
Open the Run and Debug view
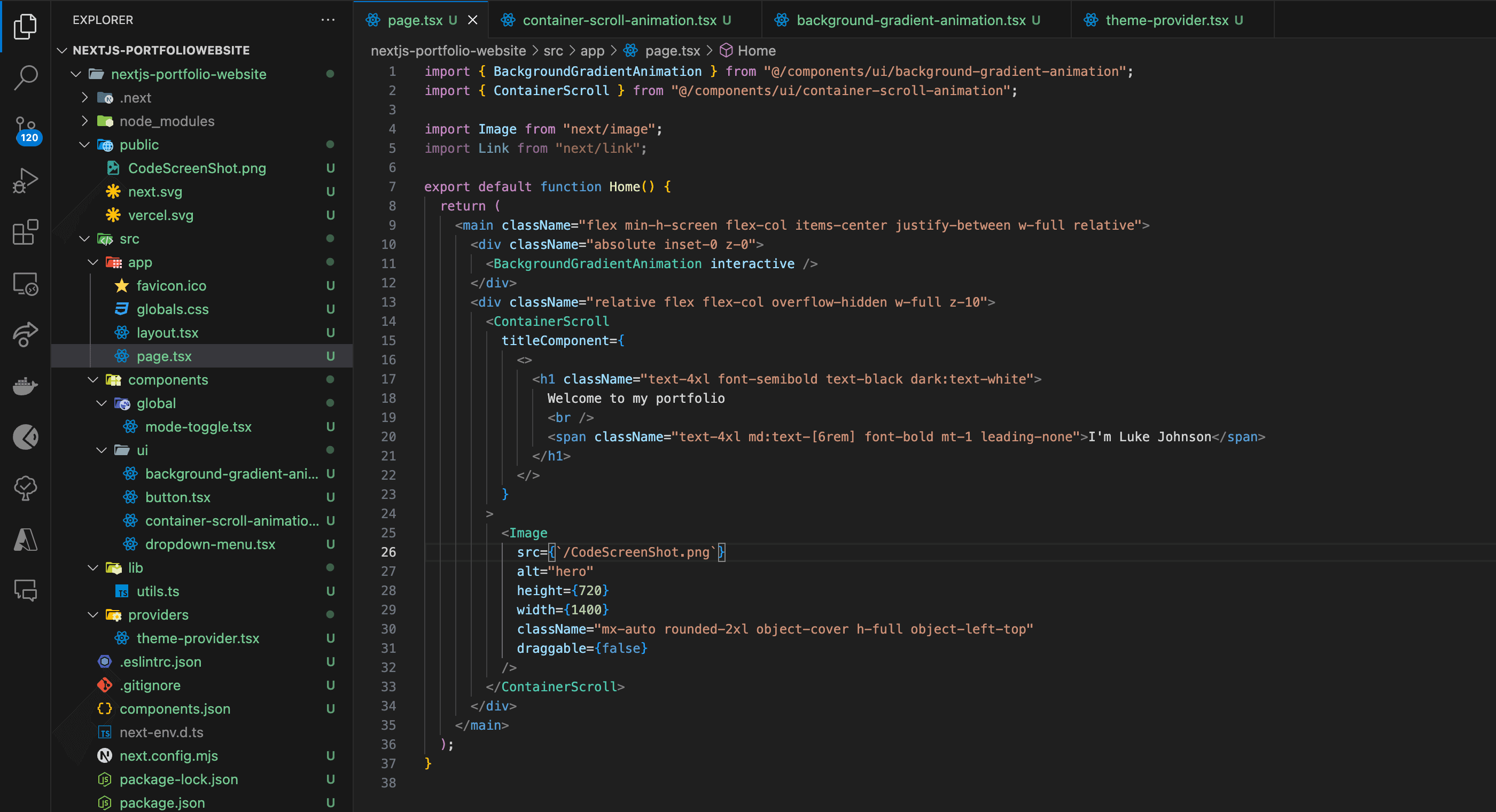click(x=25, y=180)
